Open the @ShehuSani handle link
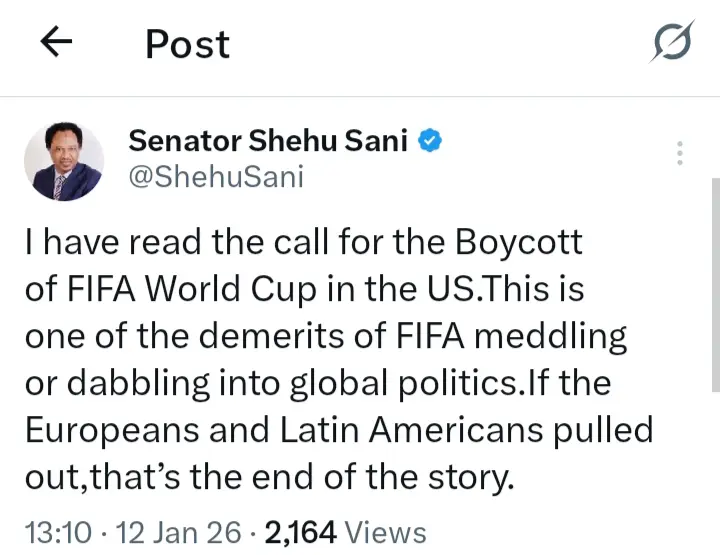The image size is (720, 555). pyautogui.click(x=215, y=177)
